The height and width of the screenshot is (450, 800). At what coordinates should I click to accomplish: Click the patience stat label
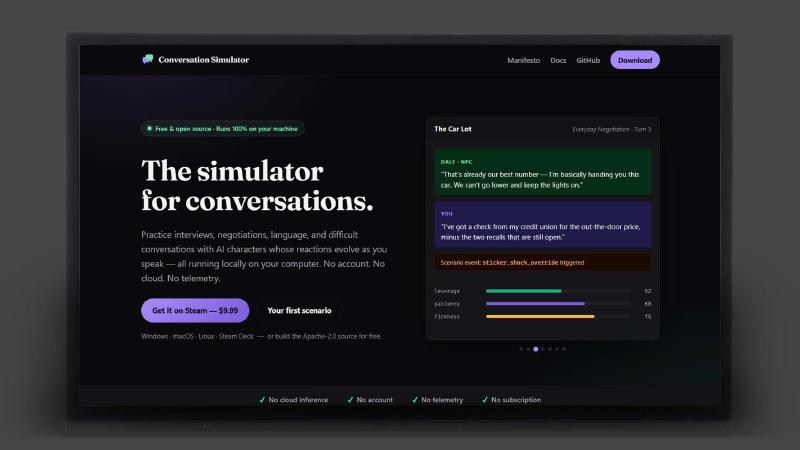point(447,304)
